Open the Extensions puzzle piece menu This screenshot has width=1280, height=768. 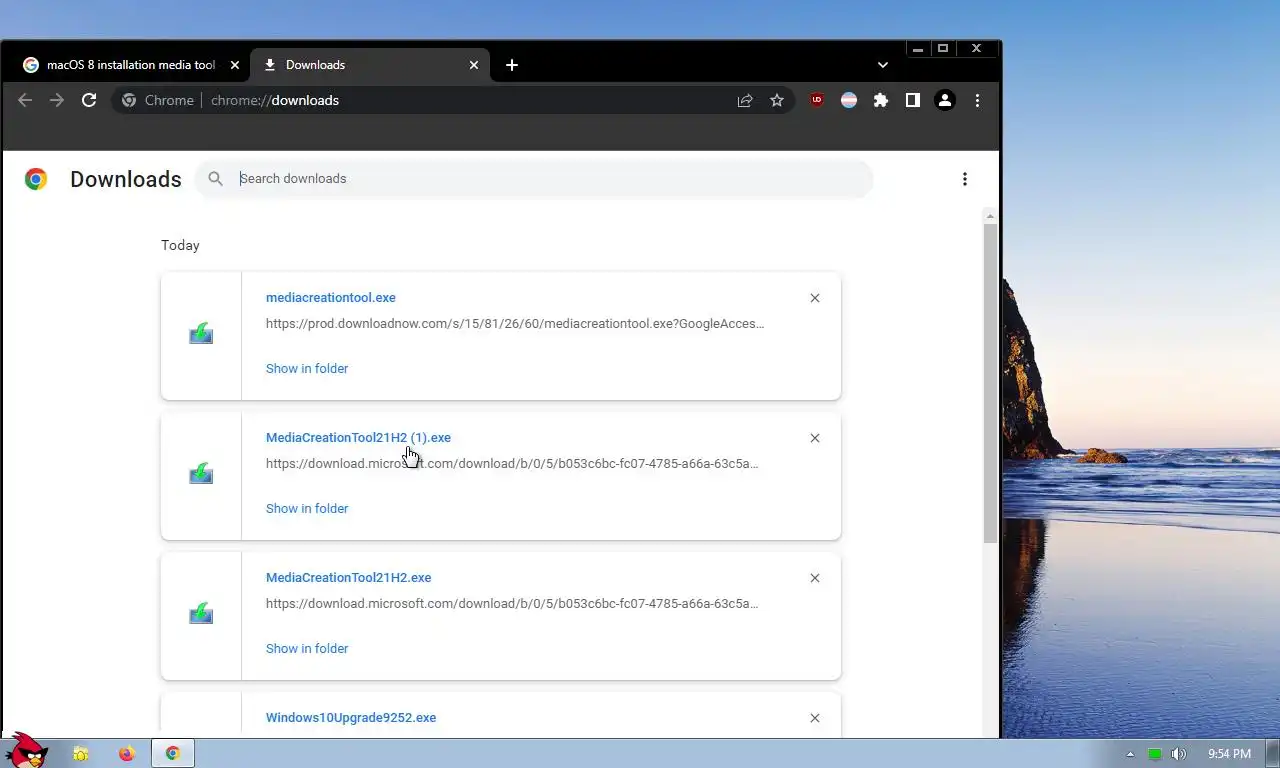pos(881,100)
